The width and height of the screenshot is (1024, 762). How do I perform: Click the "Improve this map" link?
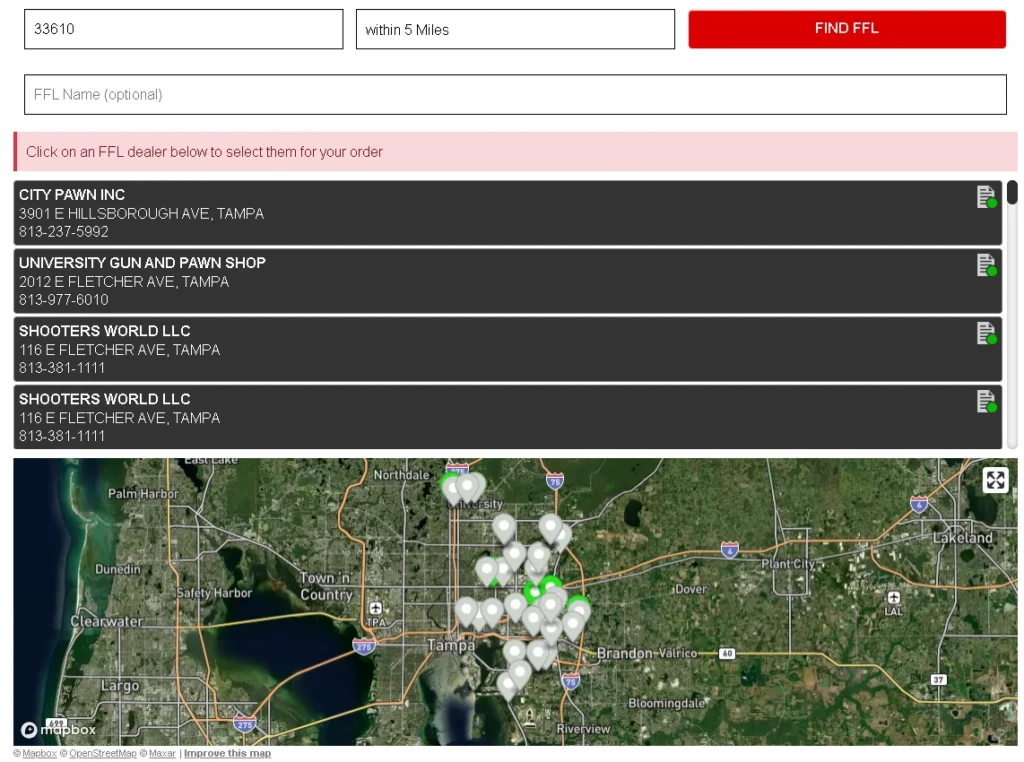[227, 753]
